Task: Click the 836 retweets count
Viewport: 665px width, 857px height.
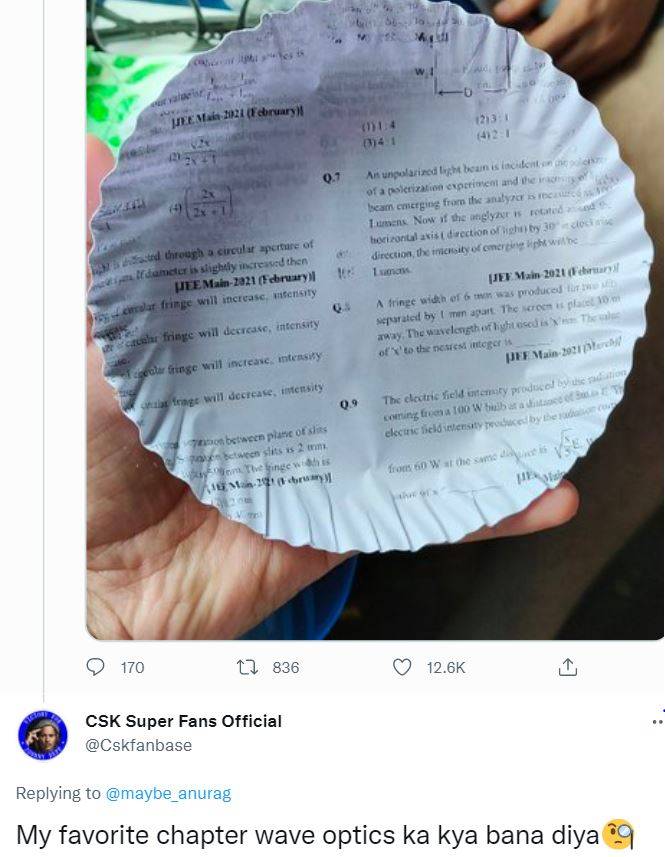Action: [x=286, y=667]
